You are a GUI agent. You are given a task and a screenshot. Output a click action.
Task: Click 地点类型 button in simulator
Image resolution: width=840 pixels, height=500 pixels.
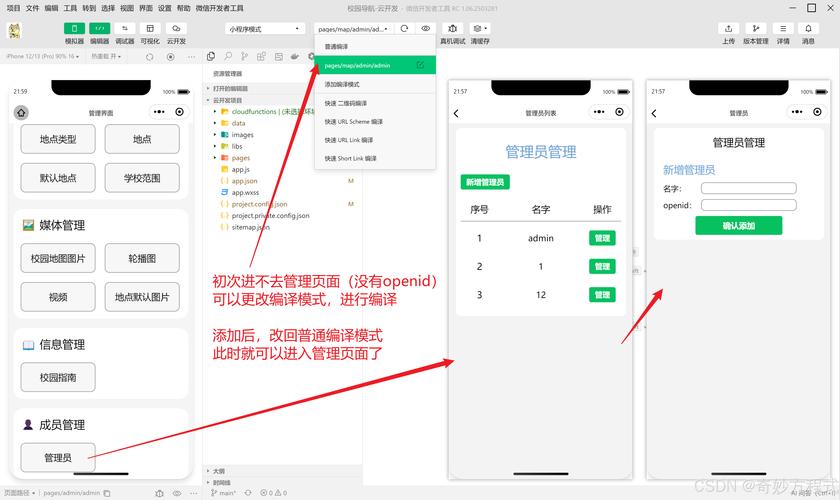(x=58, y=139)
